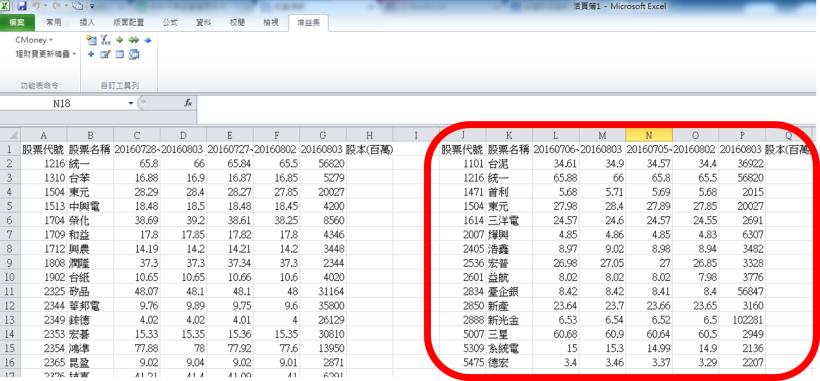Image resolution: width=820 pixels, height=381 pixels.
Task: Click the blue plus add-in icon
Action: point(91,54)
